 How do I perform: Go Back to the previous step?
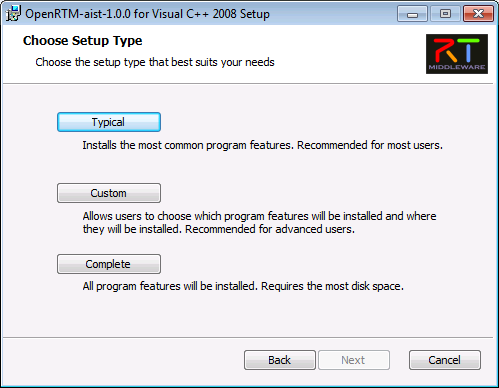click(x=280, y=360)
